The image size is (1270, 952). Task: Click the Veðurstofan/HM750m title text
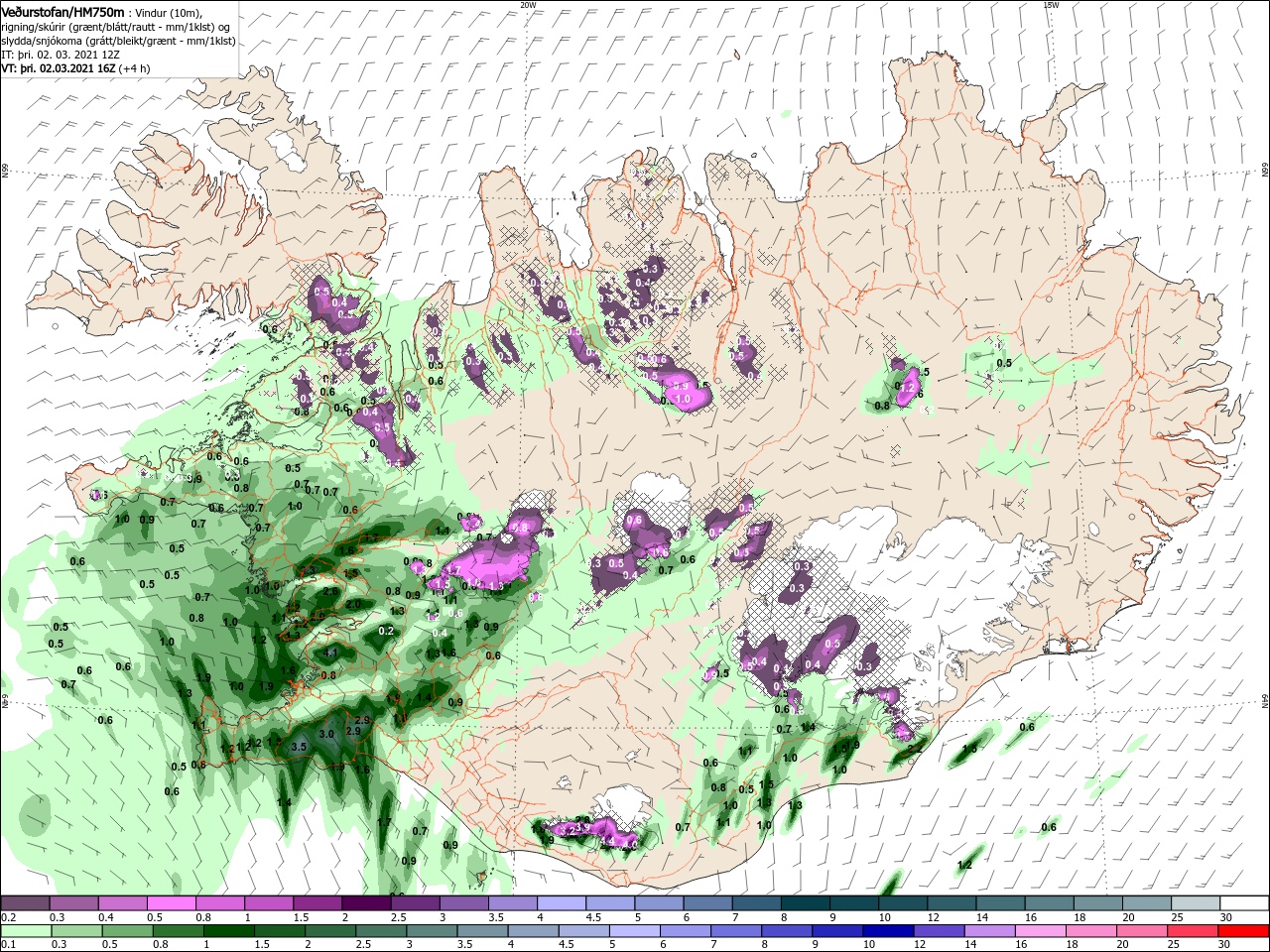point(63,11)
